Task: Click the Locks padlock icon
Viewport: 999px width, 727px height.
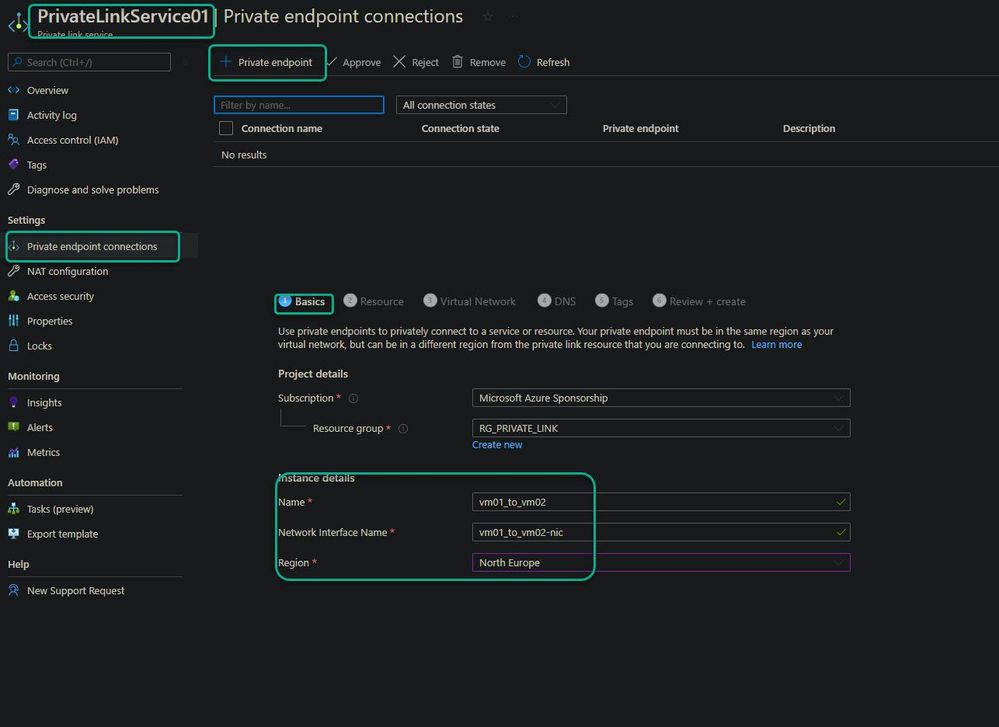Action: click(13, 345)
